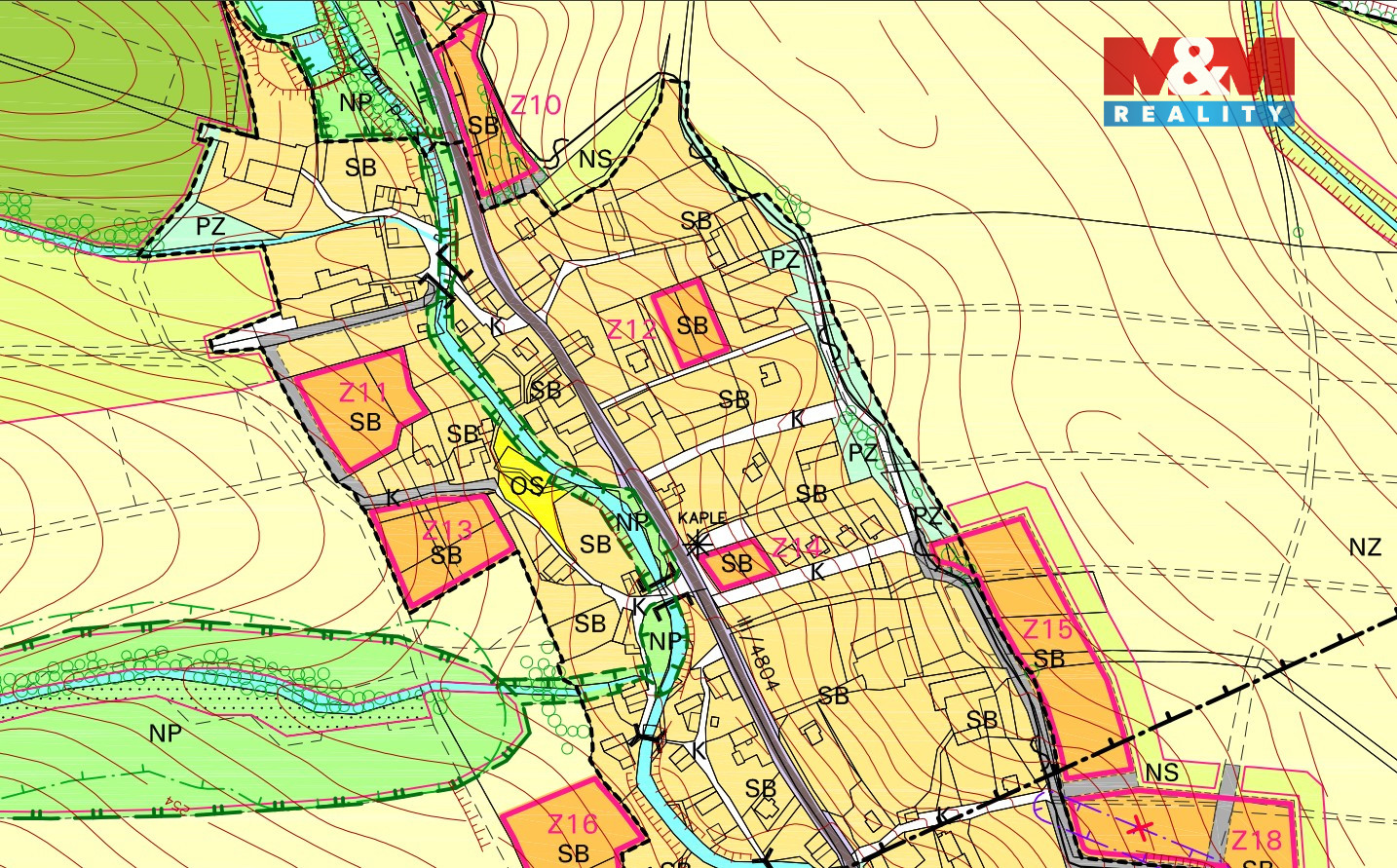Click the Z14 zone label
This screenshot has width=1397, height=868.
[x=796, y=548]
